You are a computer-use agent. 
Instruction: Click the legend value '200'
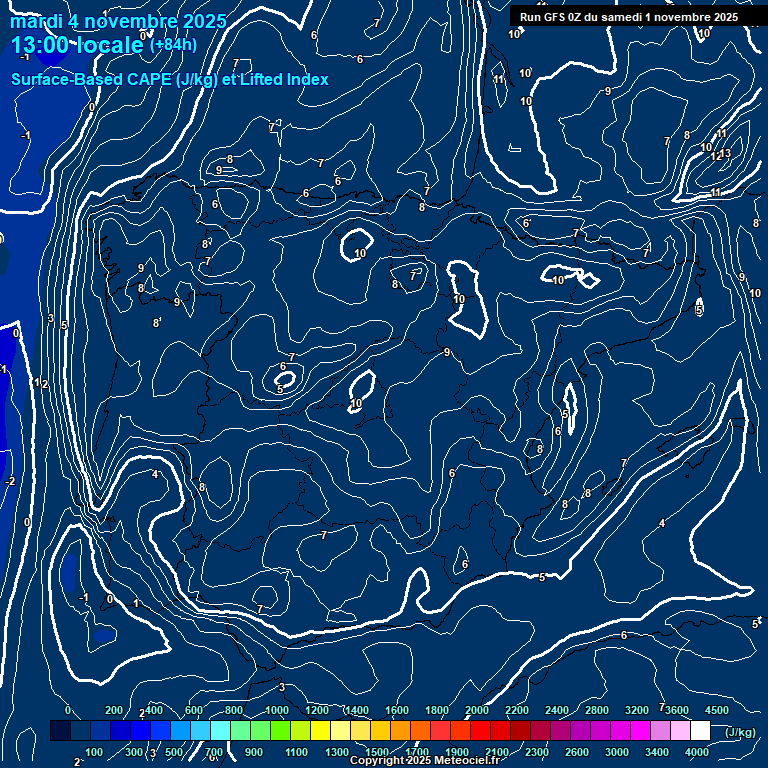[x=114, y=710]
